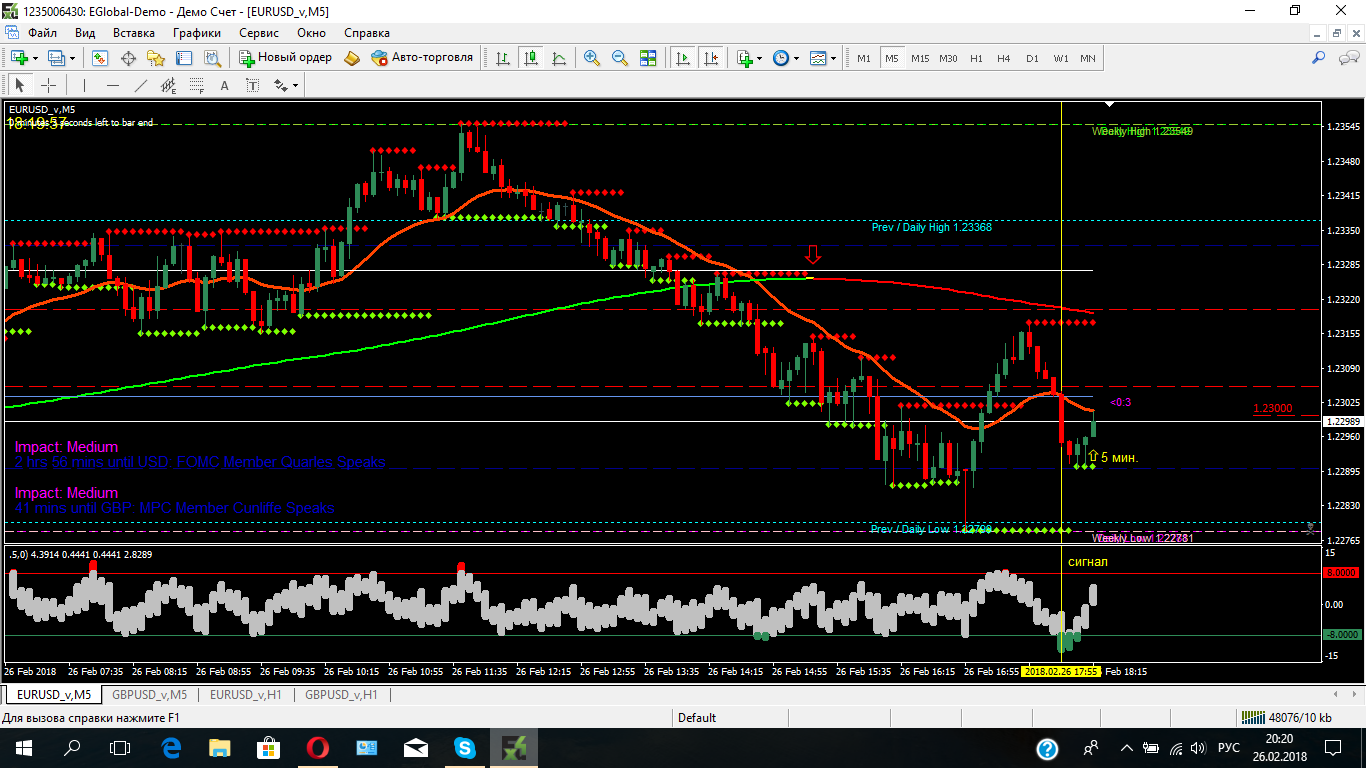The height and width of the screenshot is (768, 1366).
Task: Tile chart windows icon
Action: [648, 58]
